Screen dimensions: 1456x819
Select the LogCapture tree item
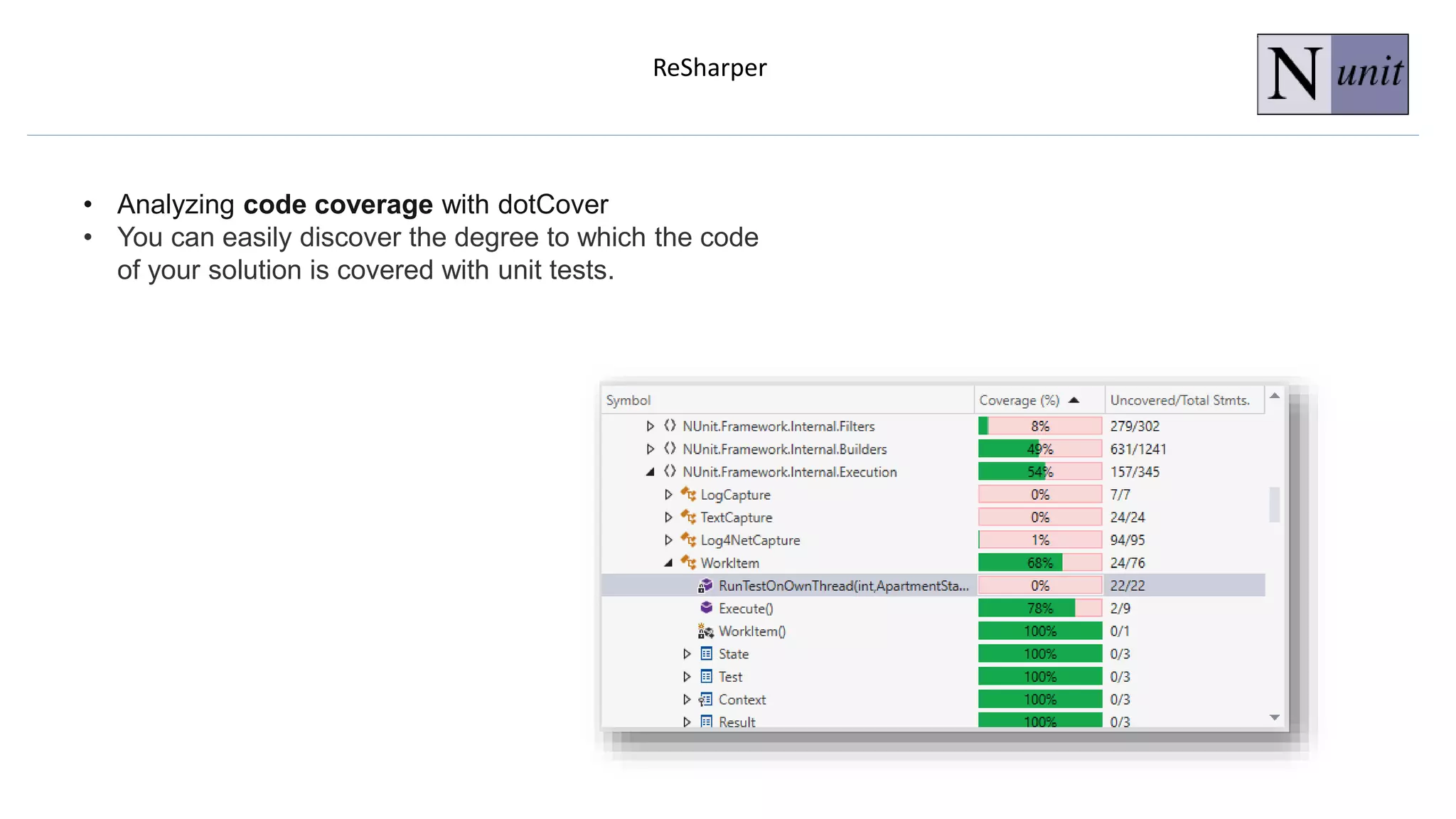[735, 495]
